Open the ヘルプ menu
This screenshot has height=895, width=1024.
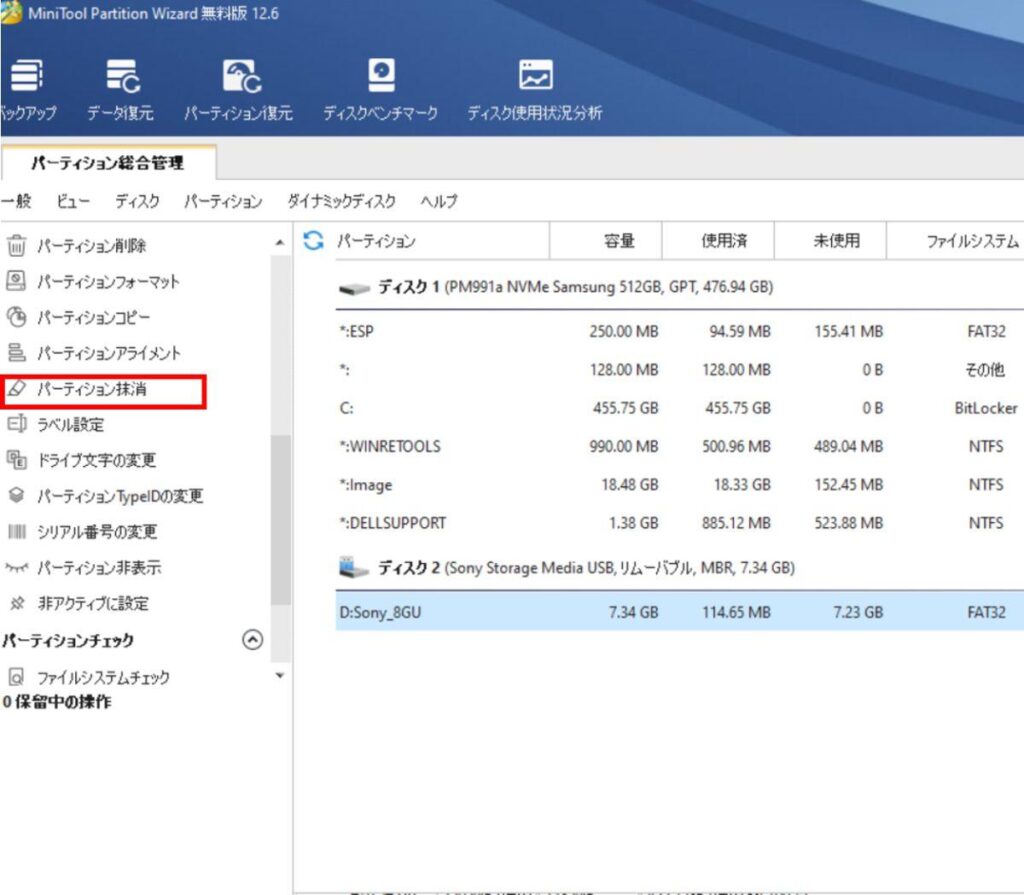coord(439,201)
